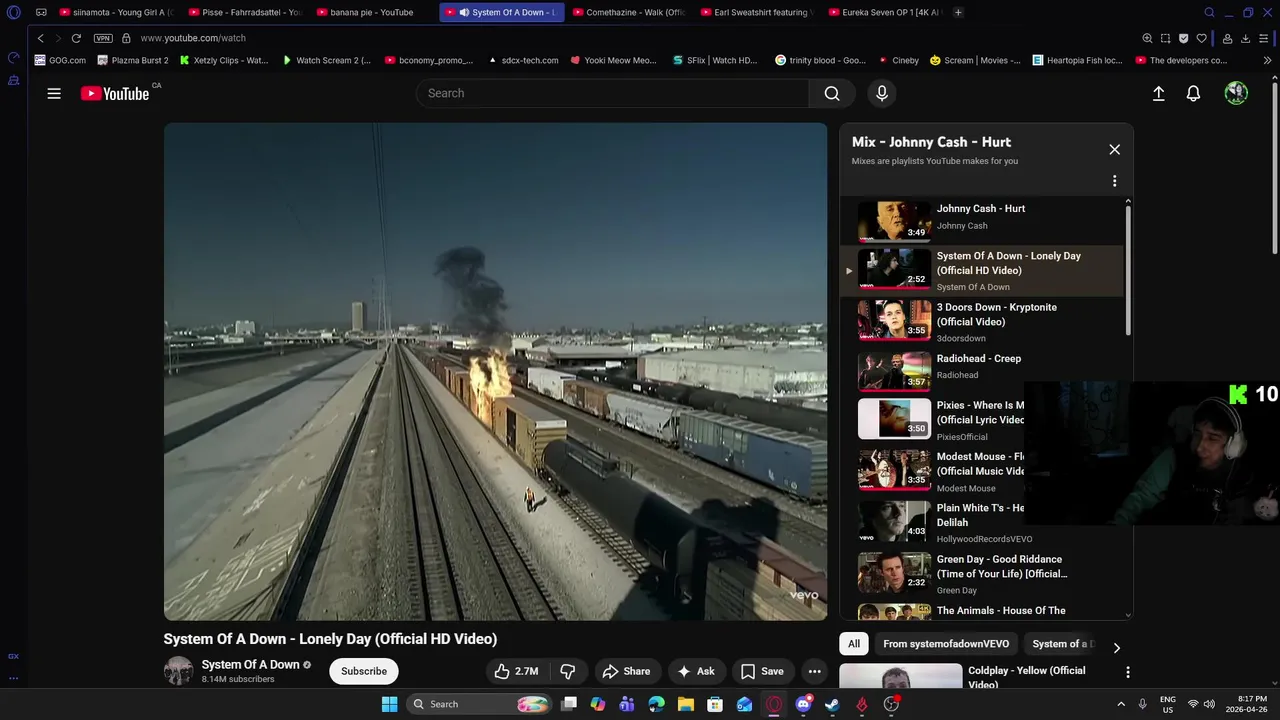Click the address bar URL
The image size is (1280, 720).
pos(193,38)
